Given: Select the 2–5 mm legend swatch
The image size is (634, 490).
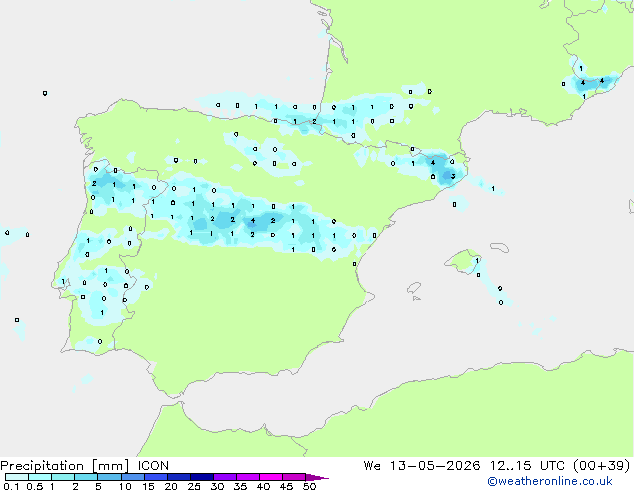Looking at the screenshot, I should (86, 477).
